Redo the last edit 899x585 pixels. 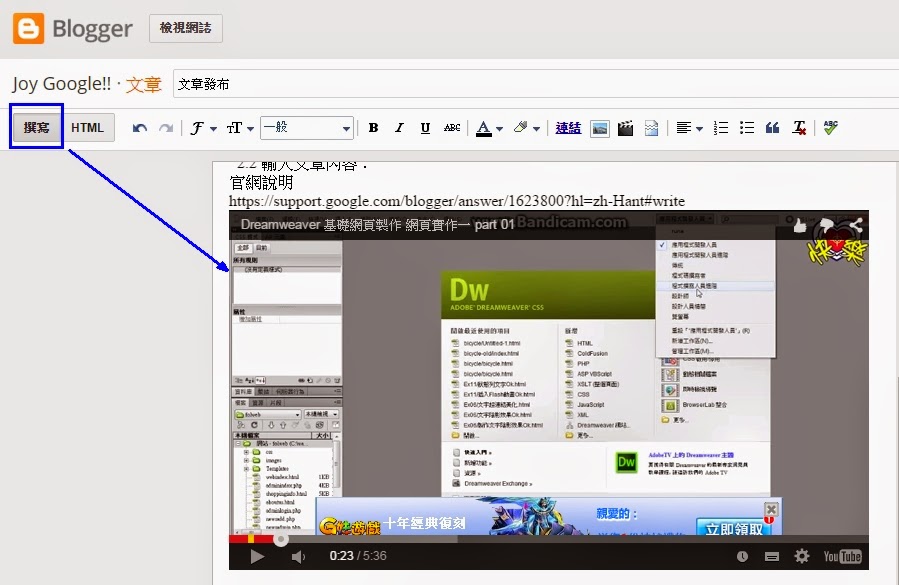pos(166,128)
